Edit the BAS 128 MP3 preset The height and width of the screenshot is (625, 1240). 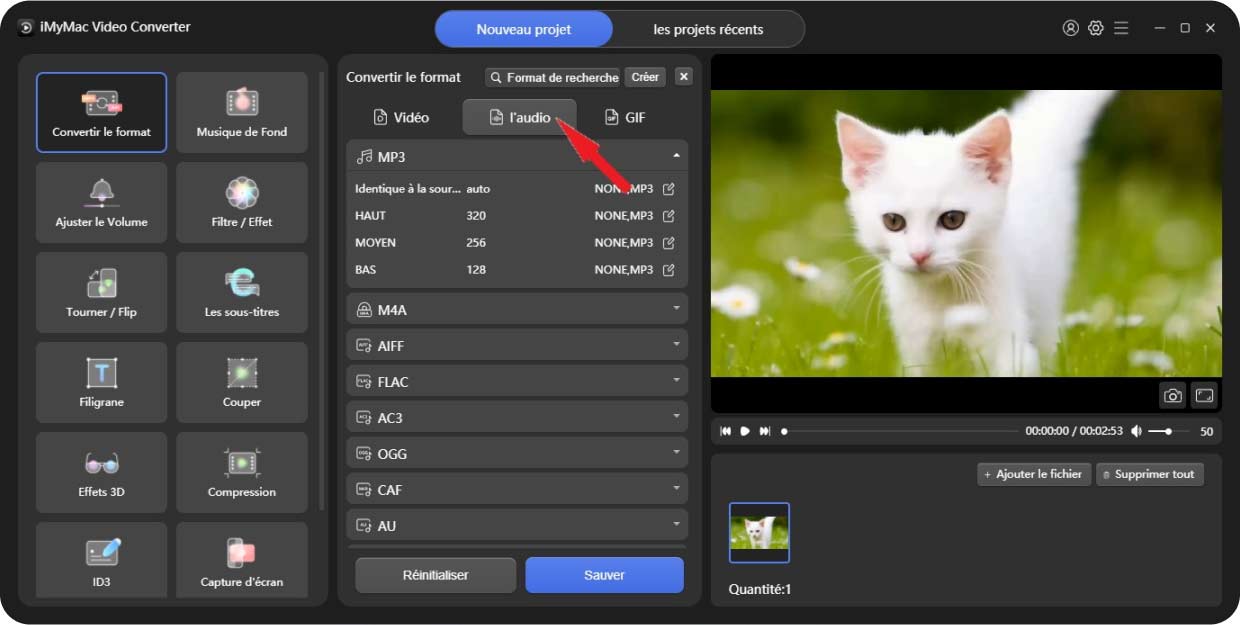tap(669, 269)
